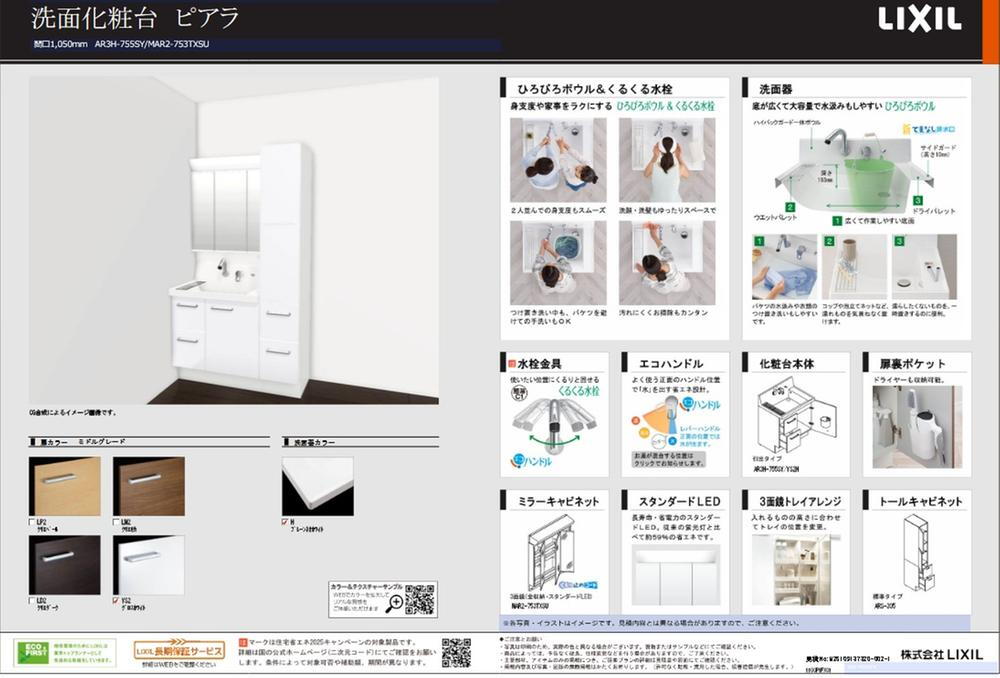1000x678 pixels.
Task: Check the LP2 door color checkbox
Action: point(32,521)
